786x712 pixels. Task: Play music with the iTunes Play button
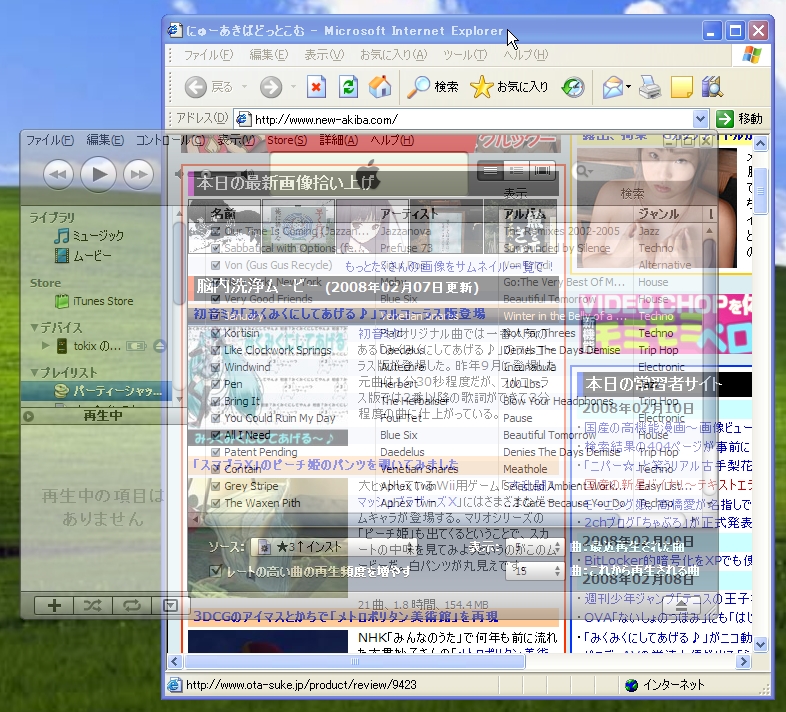[x=99, y=174]
